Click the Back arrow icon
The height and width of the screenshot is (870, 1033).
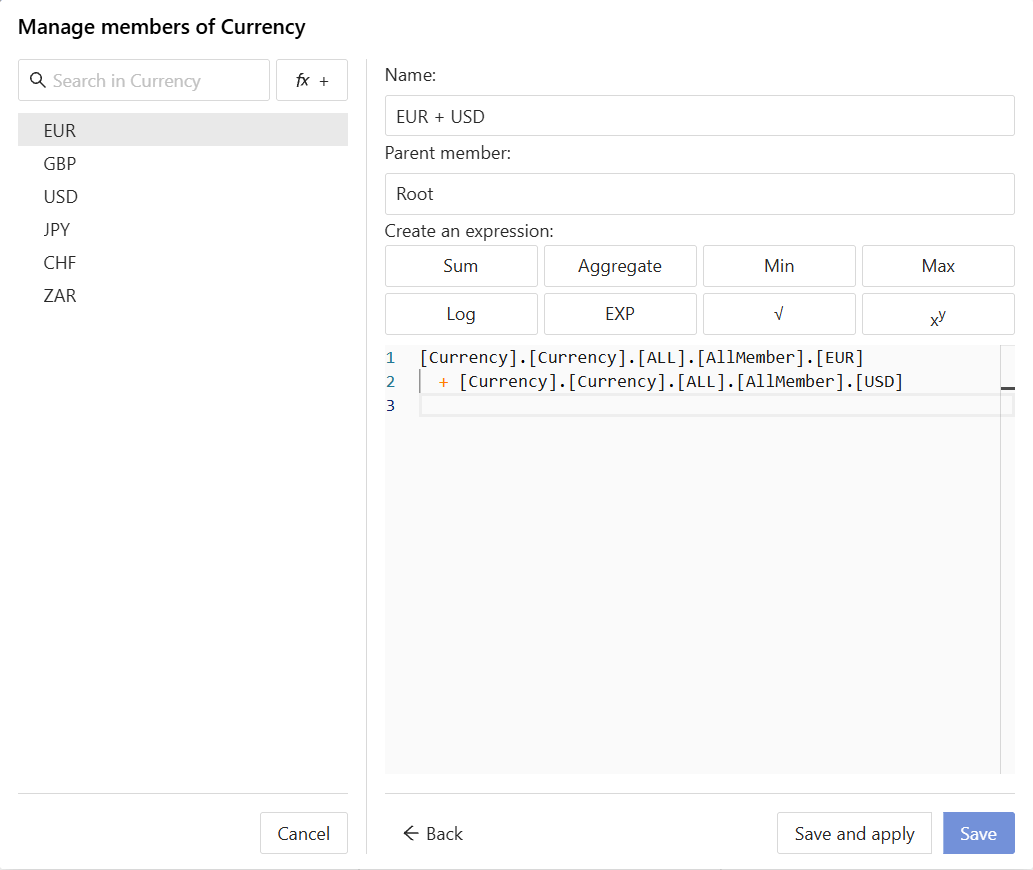coord(411,833)
